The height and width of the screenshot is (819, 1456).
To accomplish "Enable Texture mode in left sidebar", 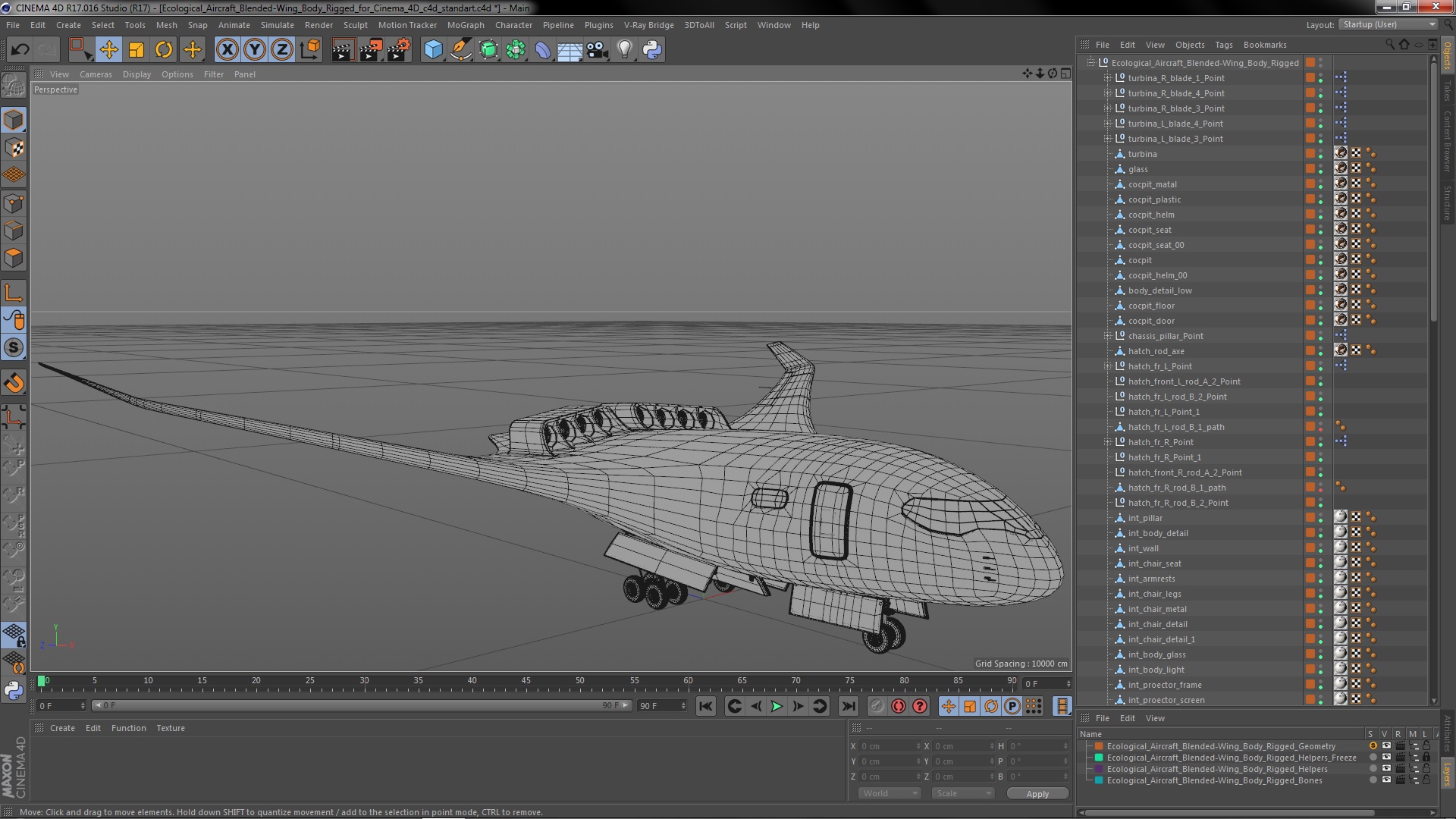I will pos(14,147).
